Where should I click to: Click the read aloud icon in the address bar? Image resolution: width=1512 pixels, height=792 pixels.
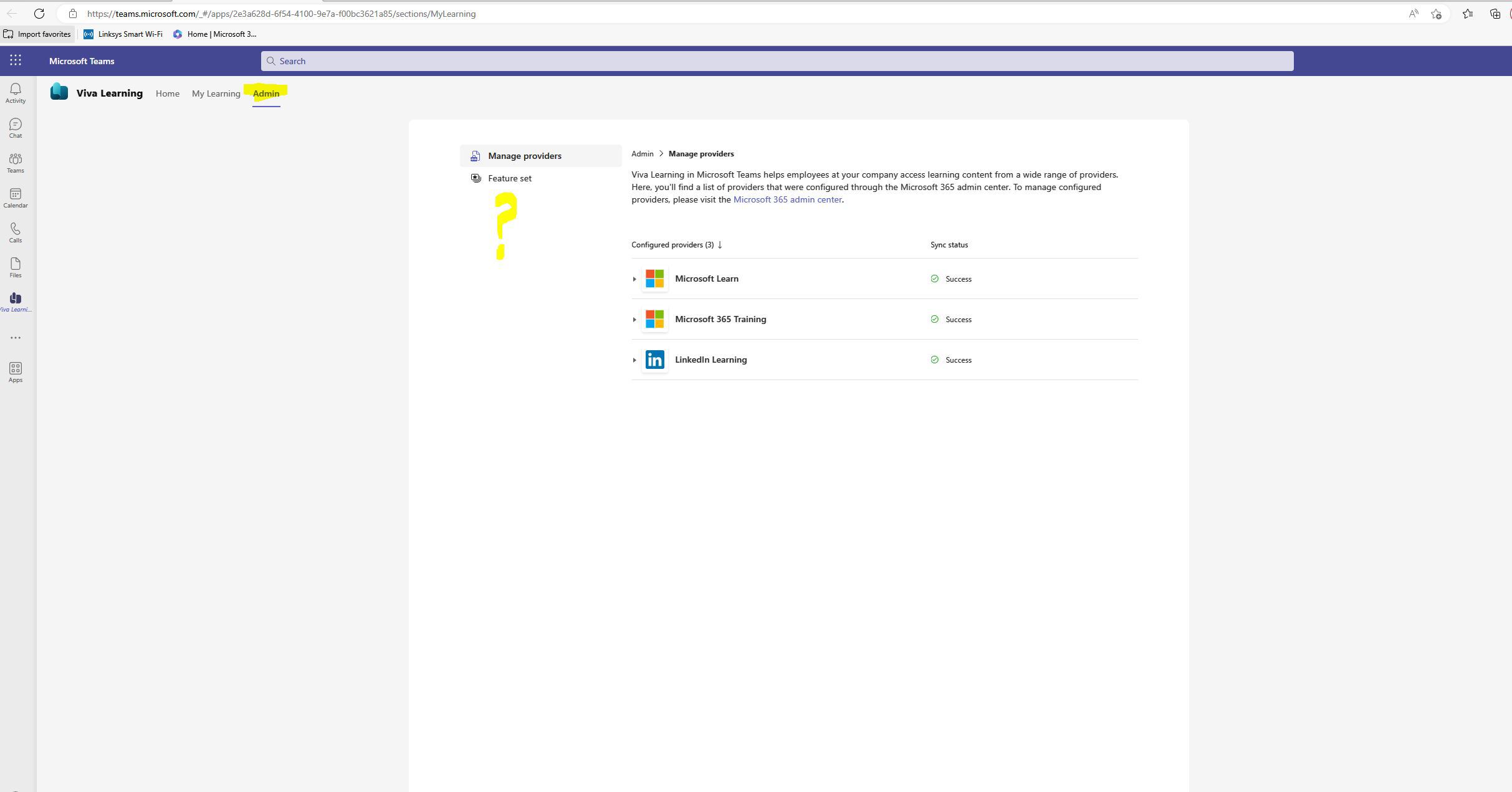[1414, 14]
